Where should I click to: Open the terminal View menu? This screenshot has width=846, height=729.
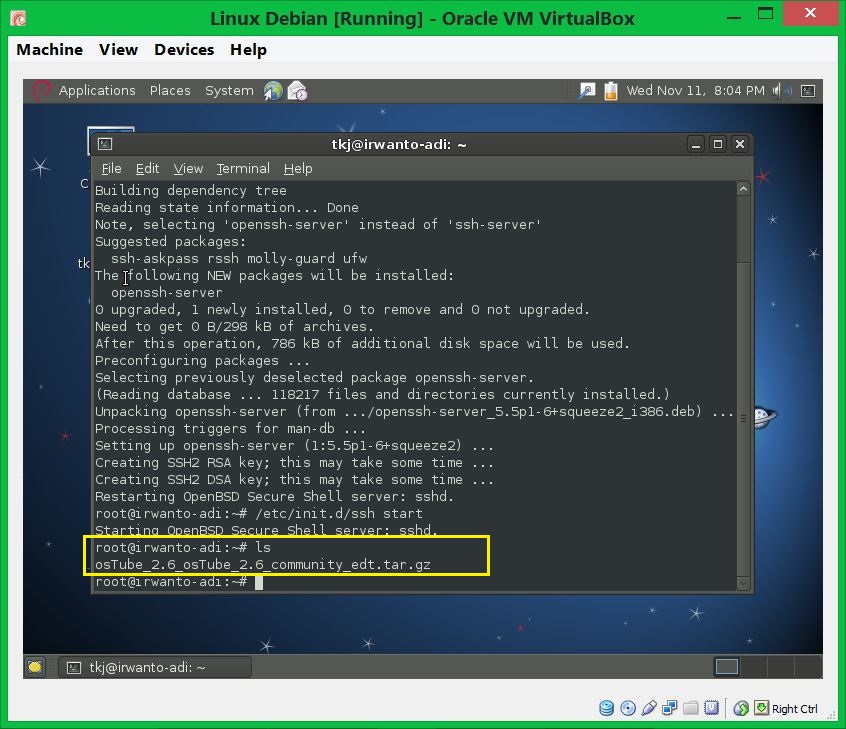coord(188,169)
